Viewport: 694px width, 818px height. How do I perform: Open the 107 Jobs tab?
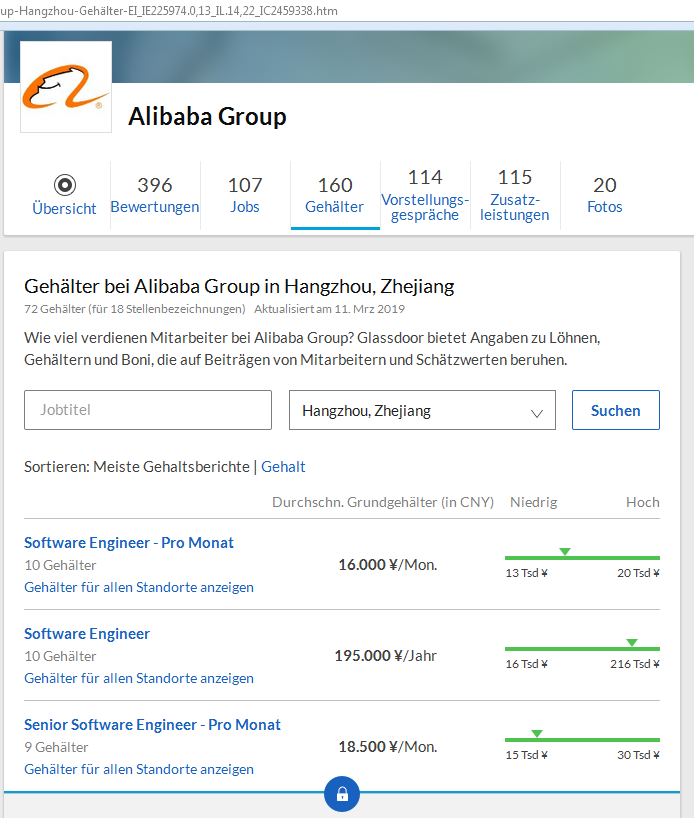pyautogui.click(x=245, y=195)
